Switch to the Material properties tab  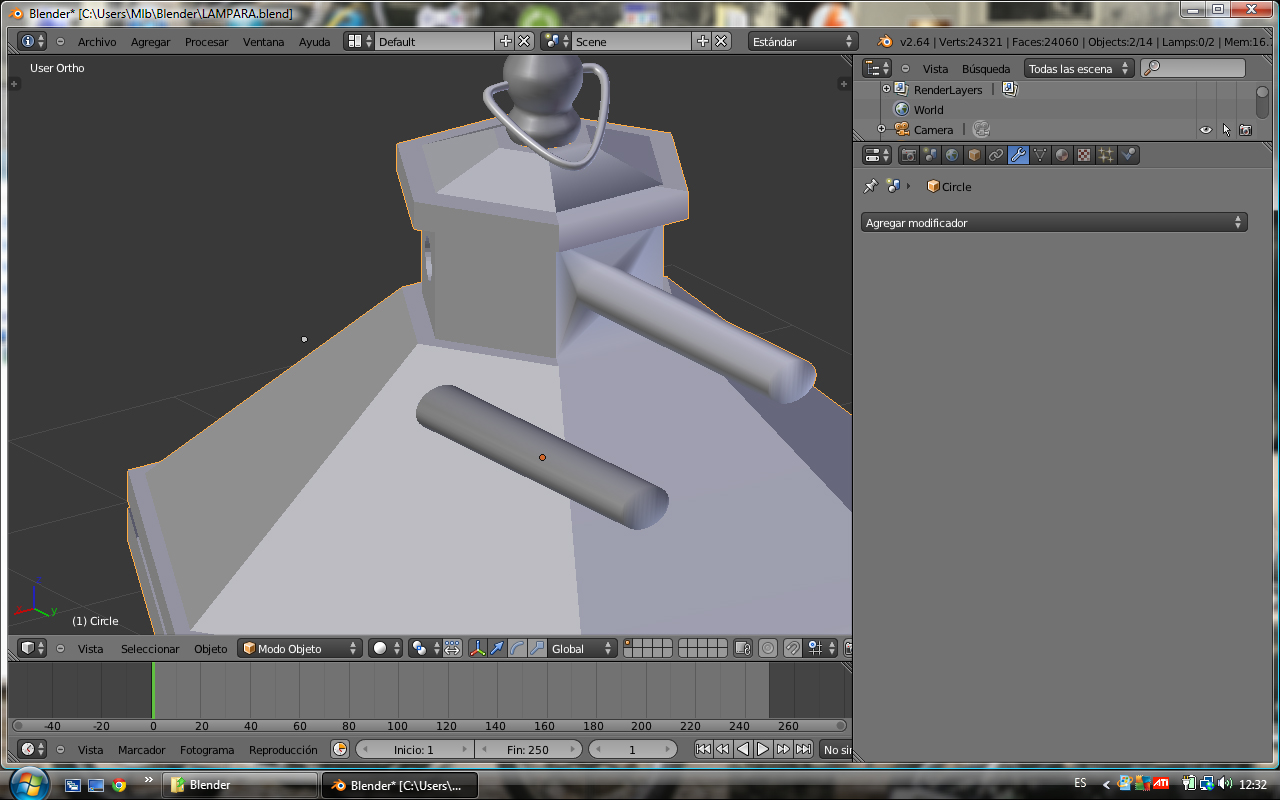[1062, 155]
